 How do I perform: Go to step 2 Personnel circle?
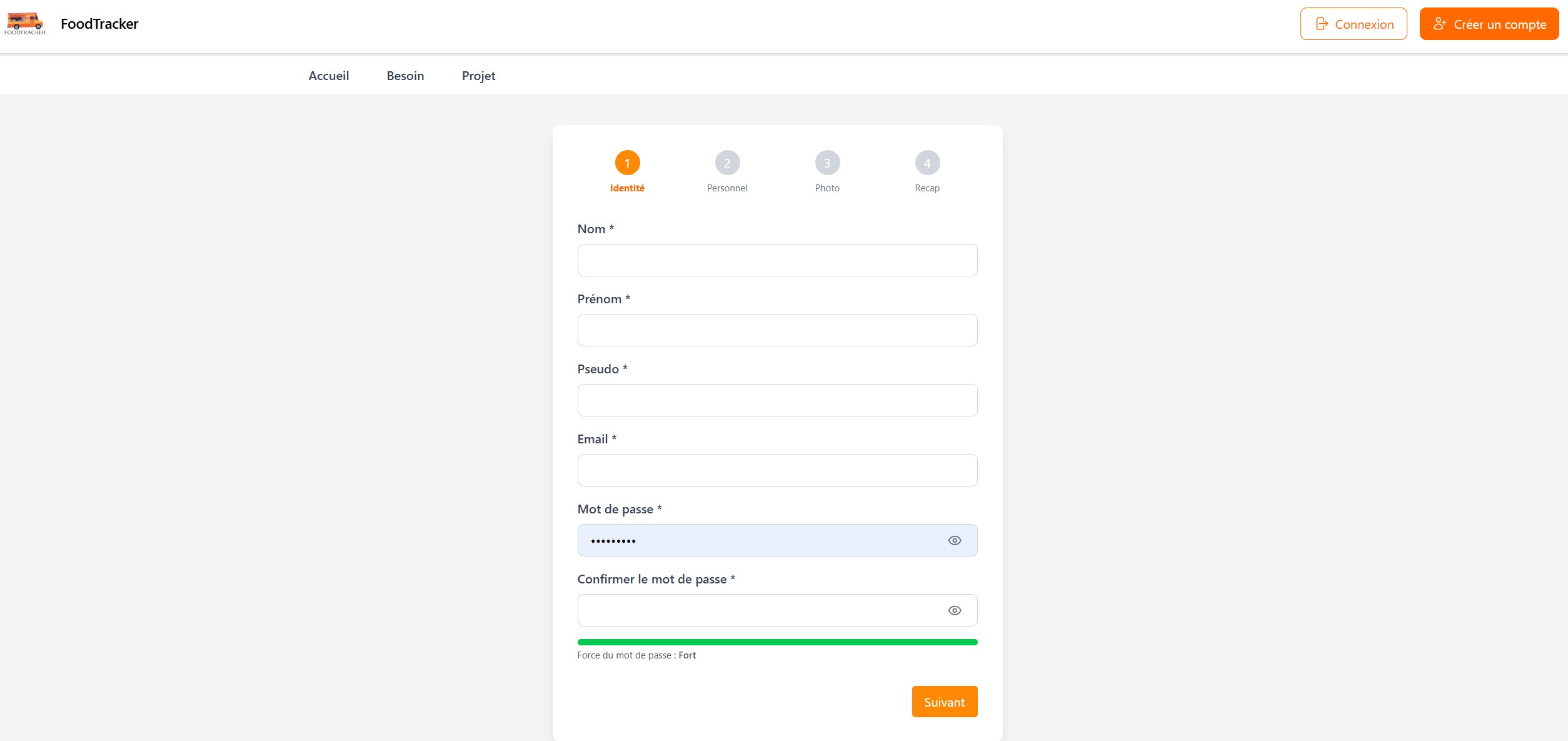[727, 163]
